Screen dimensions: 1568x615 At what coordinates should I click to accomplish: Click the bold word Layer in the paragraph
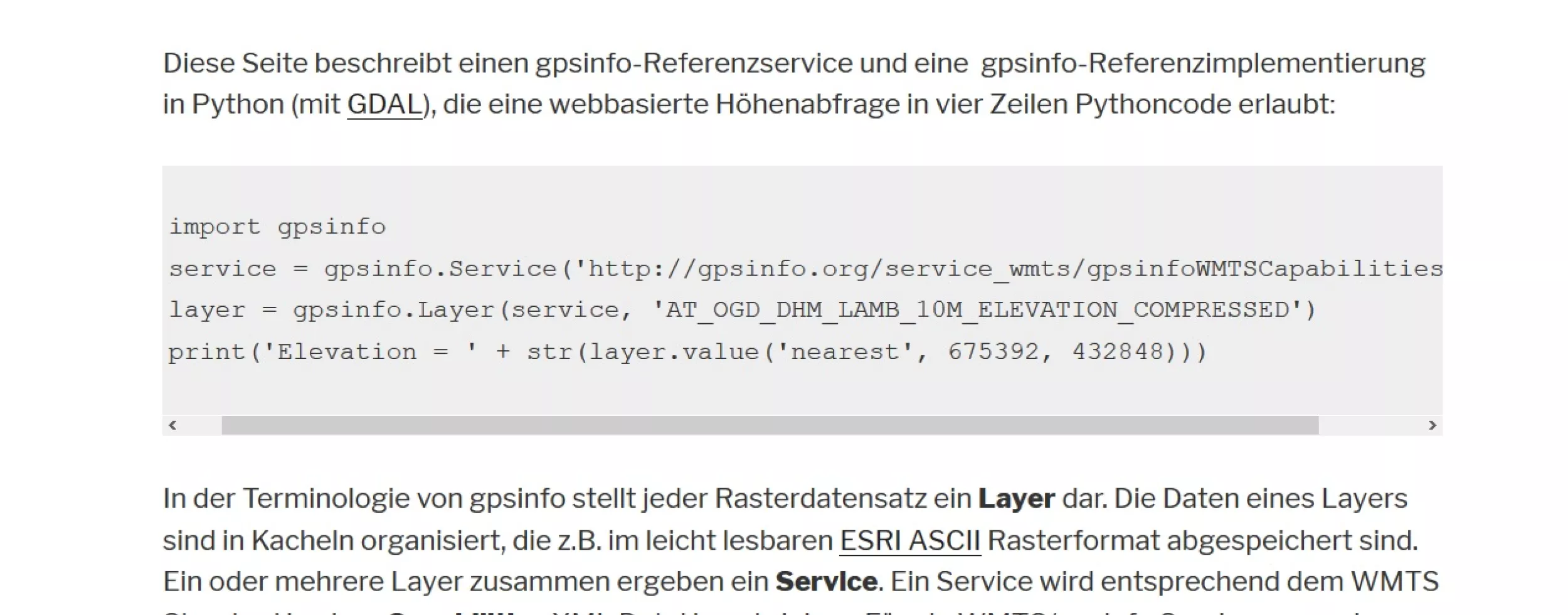tap(1016, 499)
